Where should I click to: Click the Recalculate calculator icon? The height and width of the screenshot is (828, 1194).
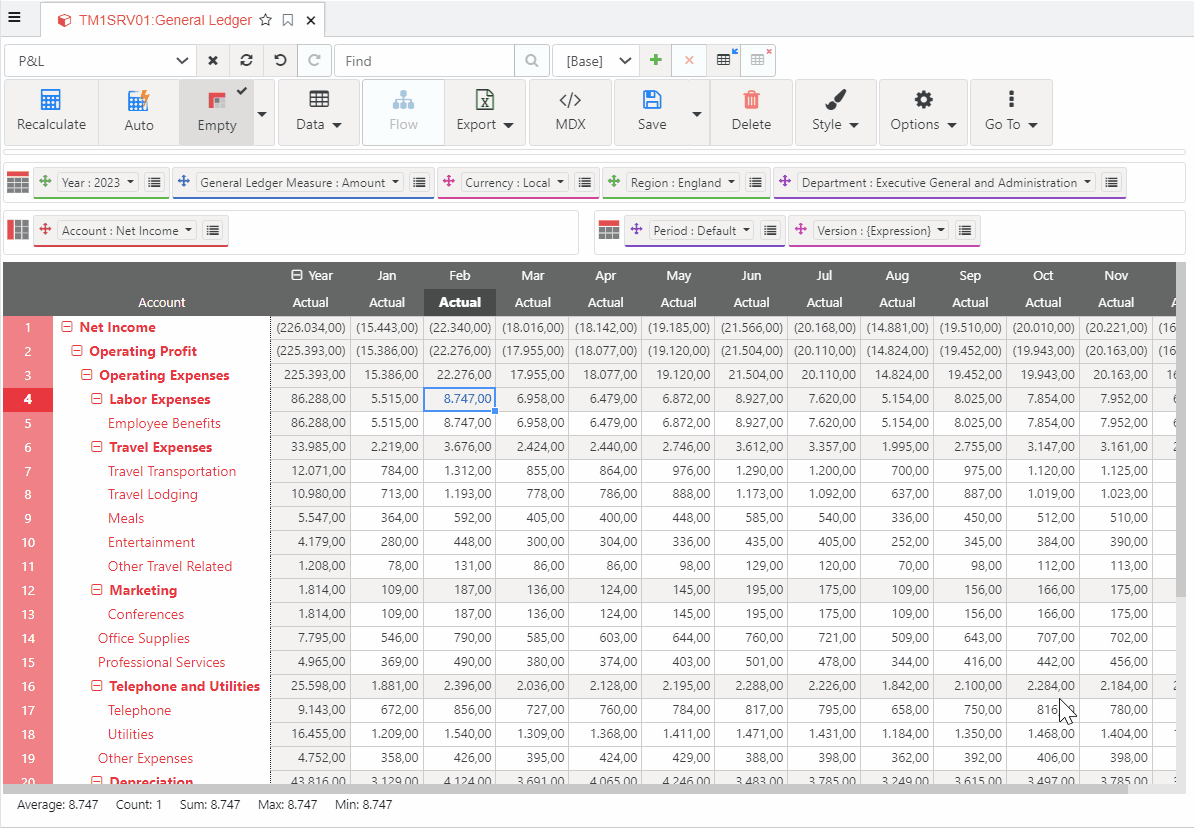click(51, 101)
